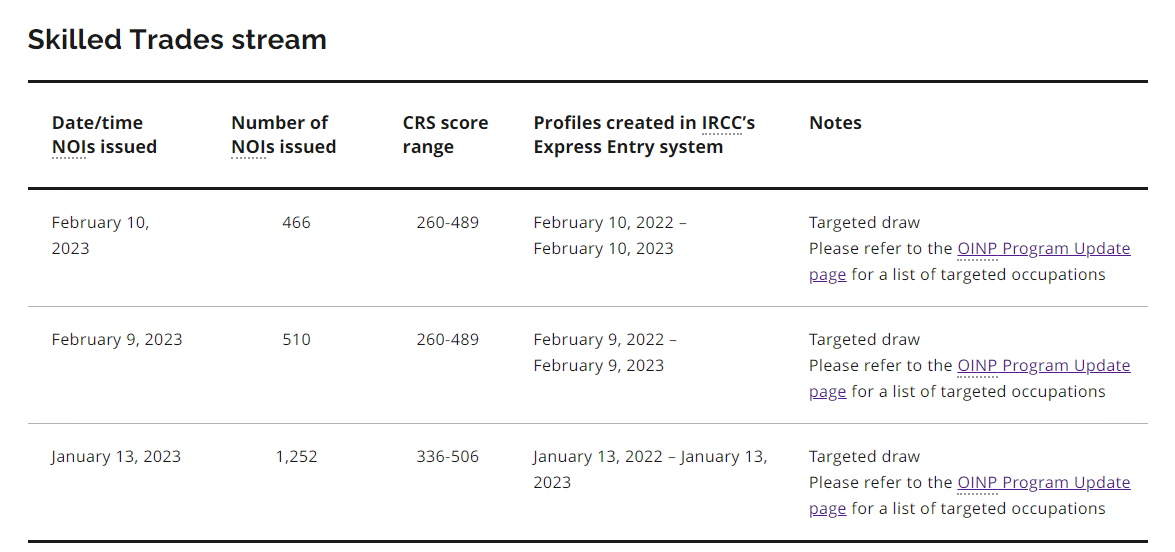Click the January 13, 2022 profile date range
Screen dimensions: 1175x552
point(649,469)
